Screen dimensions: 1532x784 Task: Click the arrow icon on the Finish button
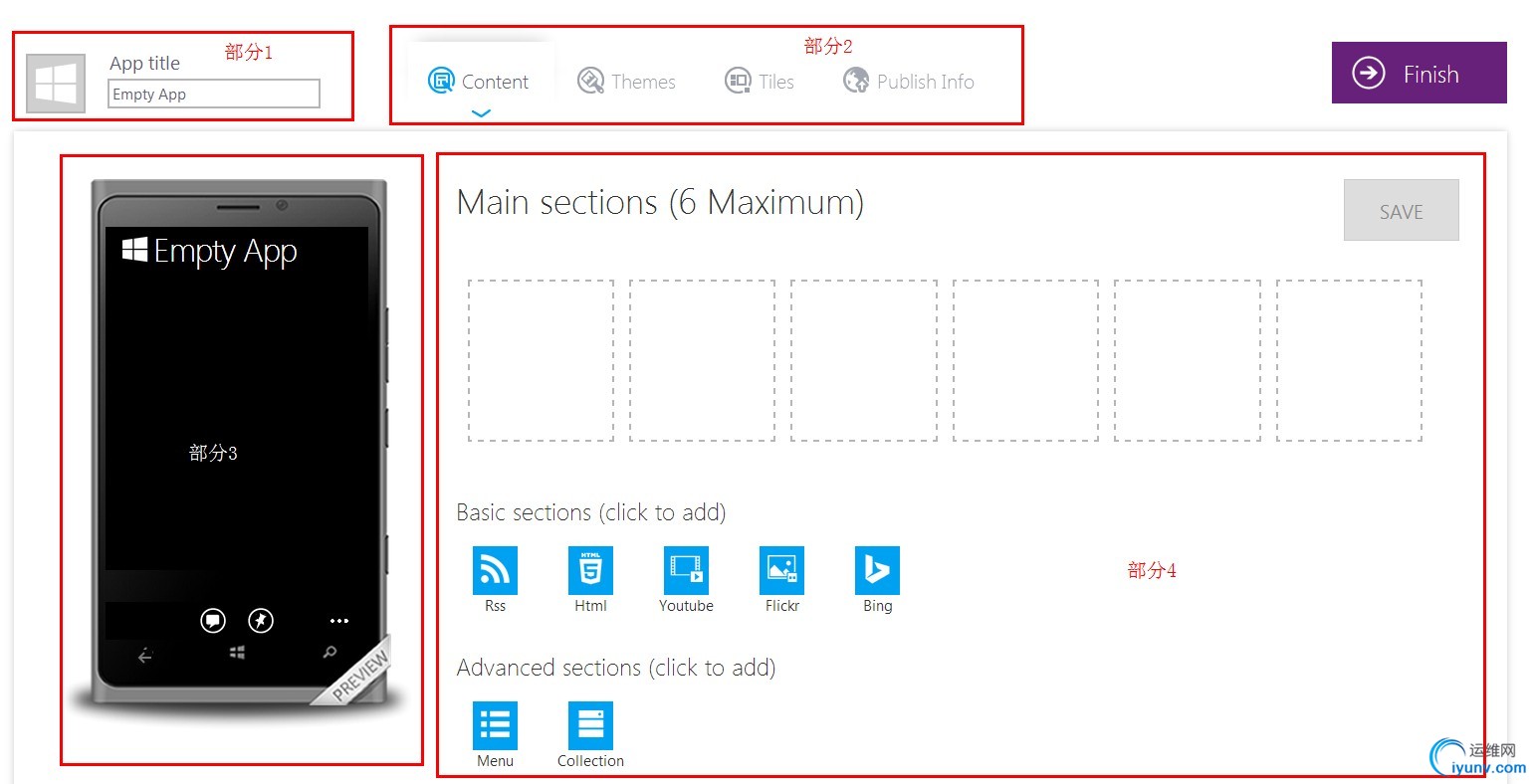[1369, 73]
